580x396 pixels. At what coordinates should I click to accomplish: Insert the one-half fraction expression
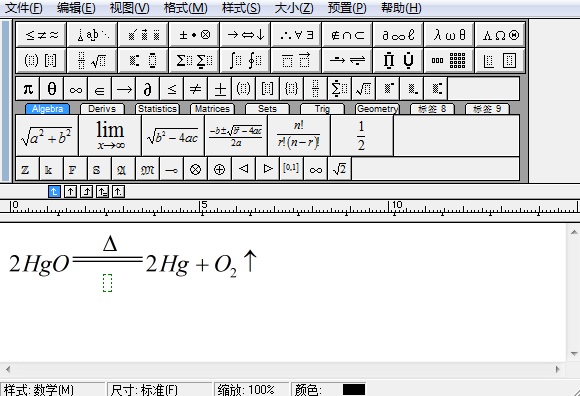pyautogui.click(x=361, y=135)
